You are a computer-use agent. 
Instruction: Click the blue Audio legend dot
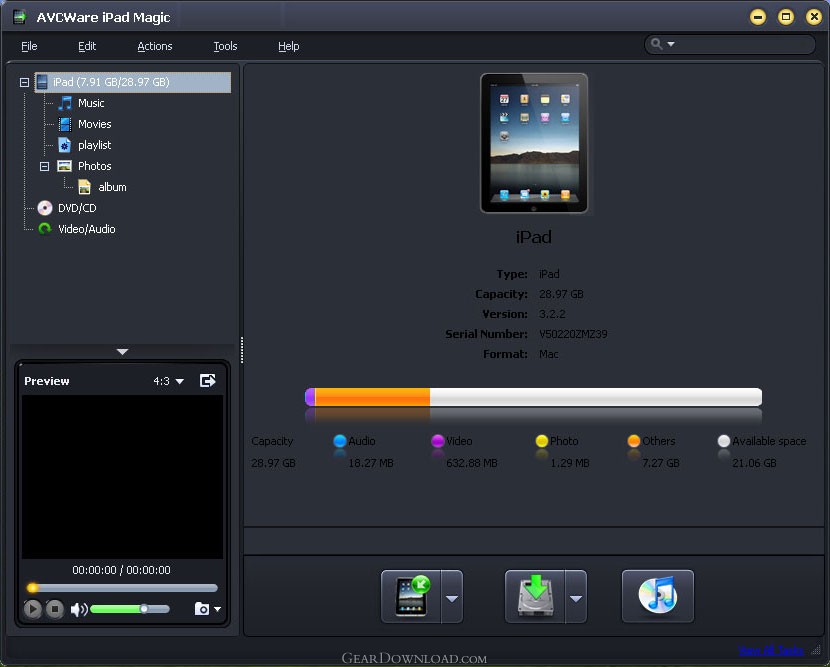pos(340,441)
